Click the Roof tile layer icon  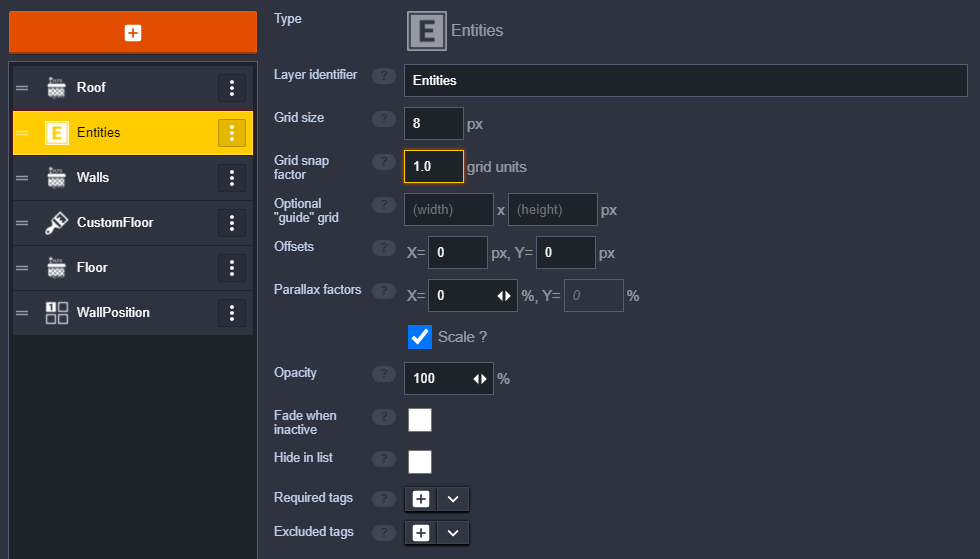(x=56, y=88)
